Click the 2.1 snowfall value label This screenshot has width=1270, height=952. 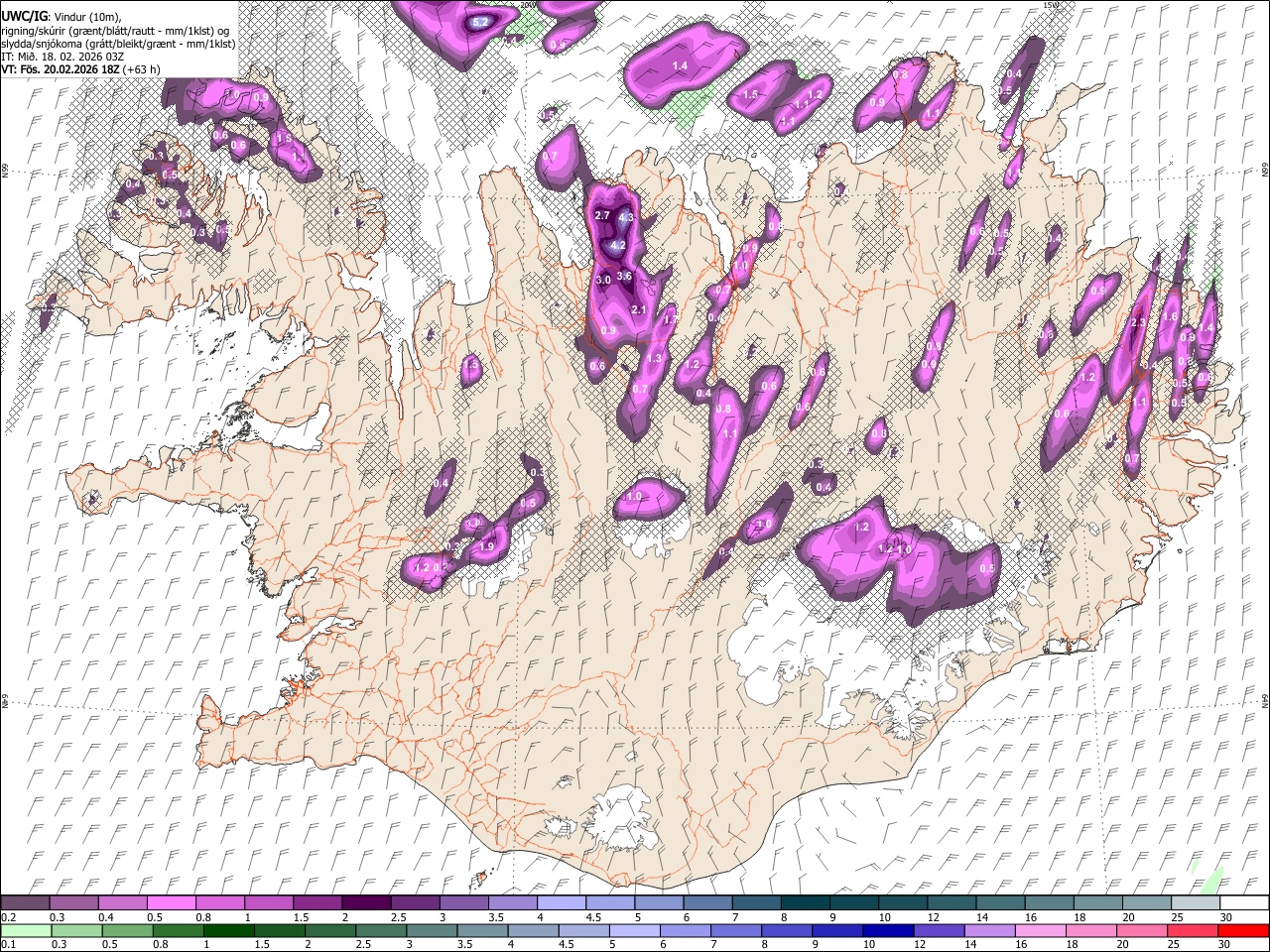point(639,310)
